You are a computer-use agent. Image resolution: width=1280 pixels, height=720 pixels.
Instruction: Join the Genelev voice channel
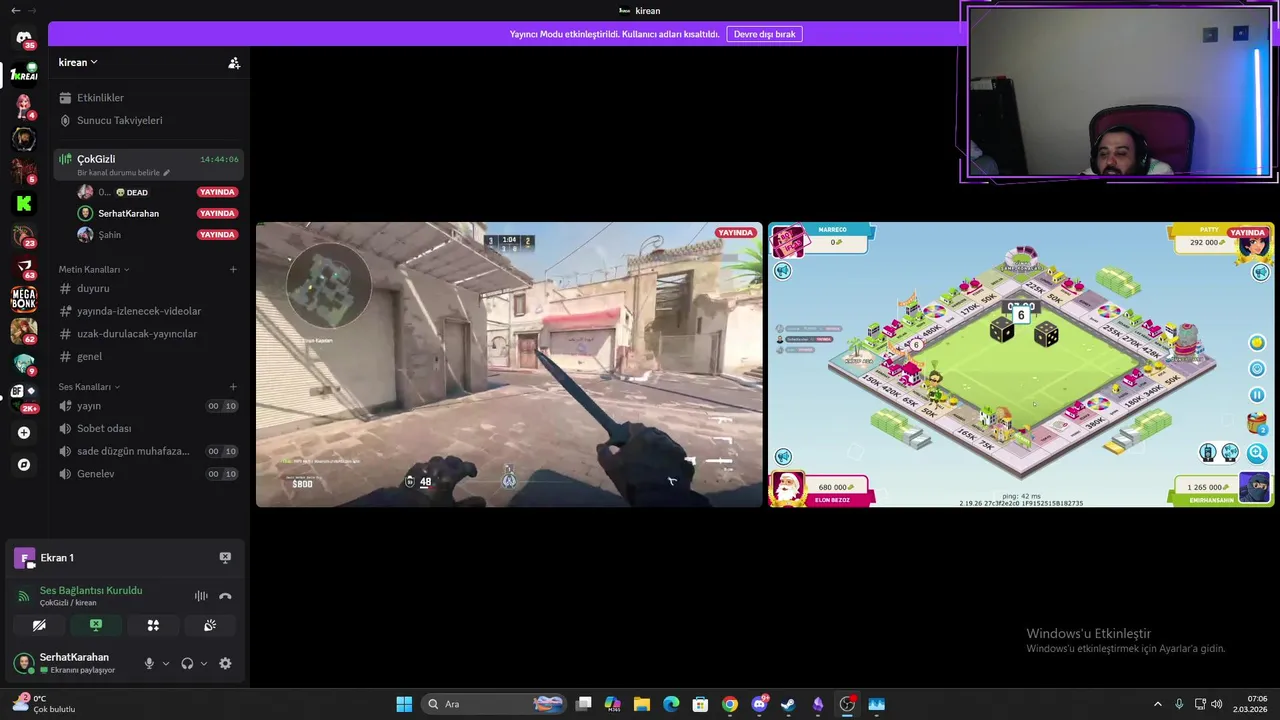coord(148,474)
